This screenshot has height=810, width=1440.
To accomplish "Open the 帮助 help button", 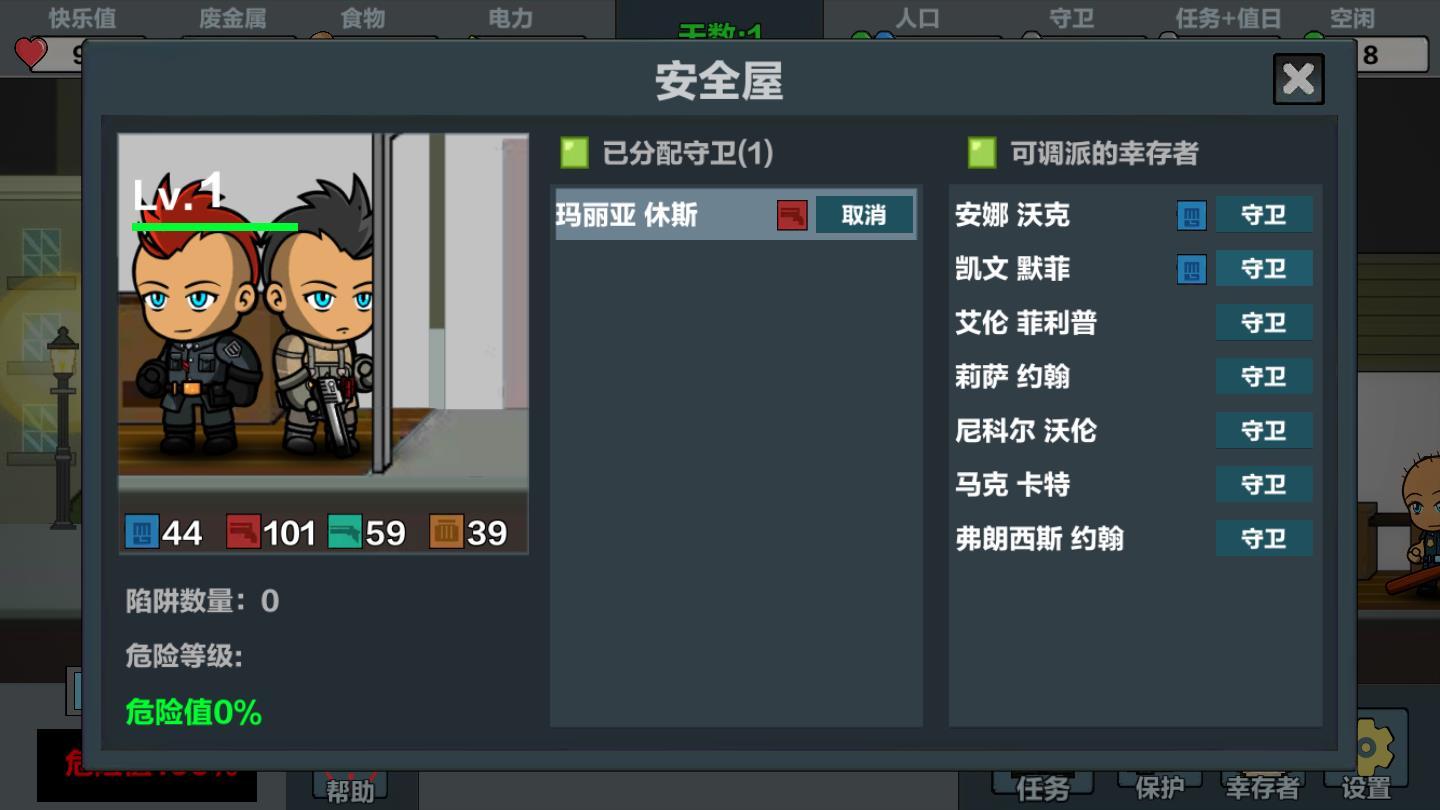I will 350,788.
